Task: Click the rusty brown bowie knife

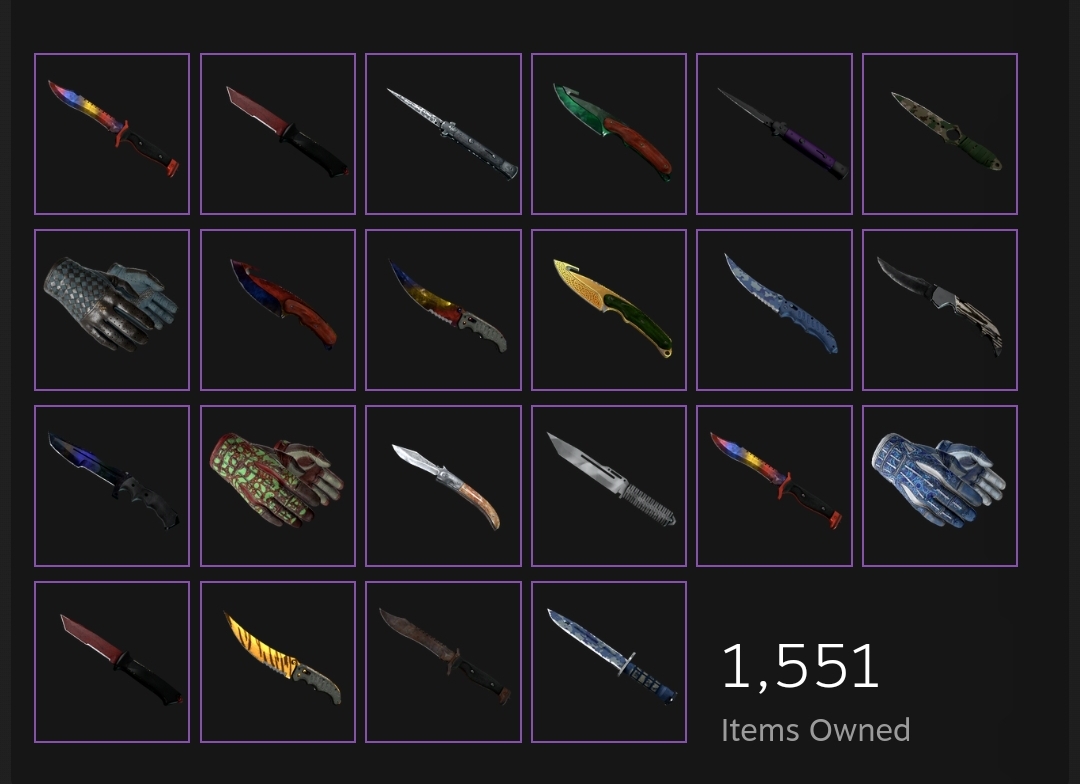Action: point(443,662)
